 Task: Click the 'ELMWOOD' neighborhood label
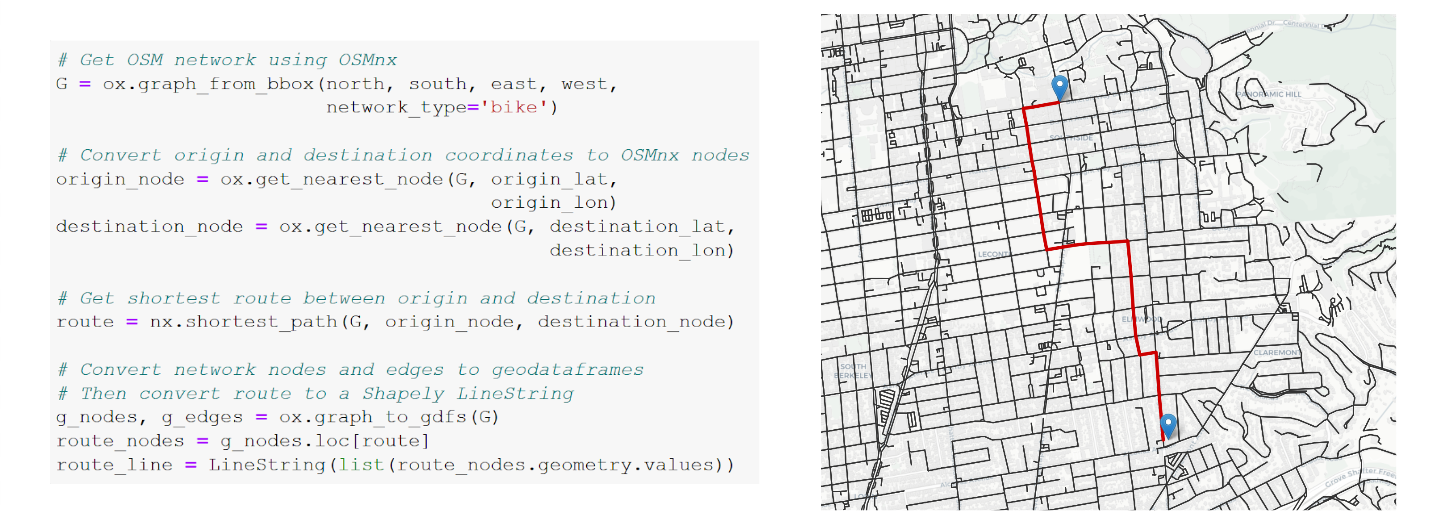pos(1141,320)
